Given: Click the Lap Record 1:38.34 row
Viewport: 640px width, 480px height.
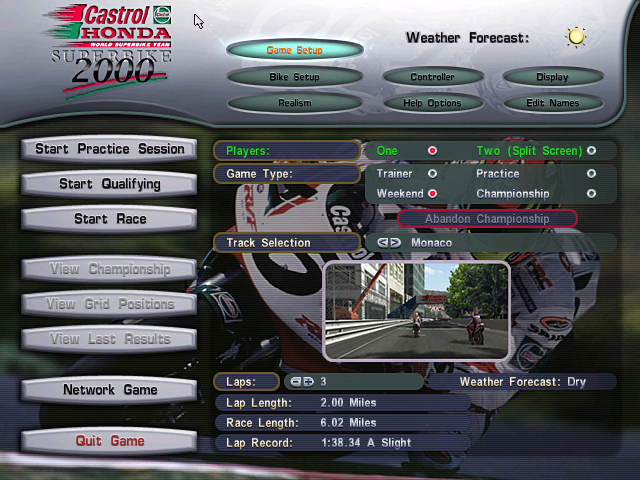Looking at the screenshot, I should click(343, 443).
